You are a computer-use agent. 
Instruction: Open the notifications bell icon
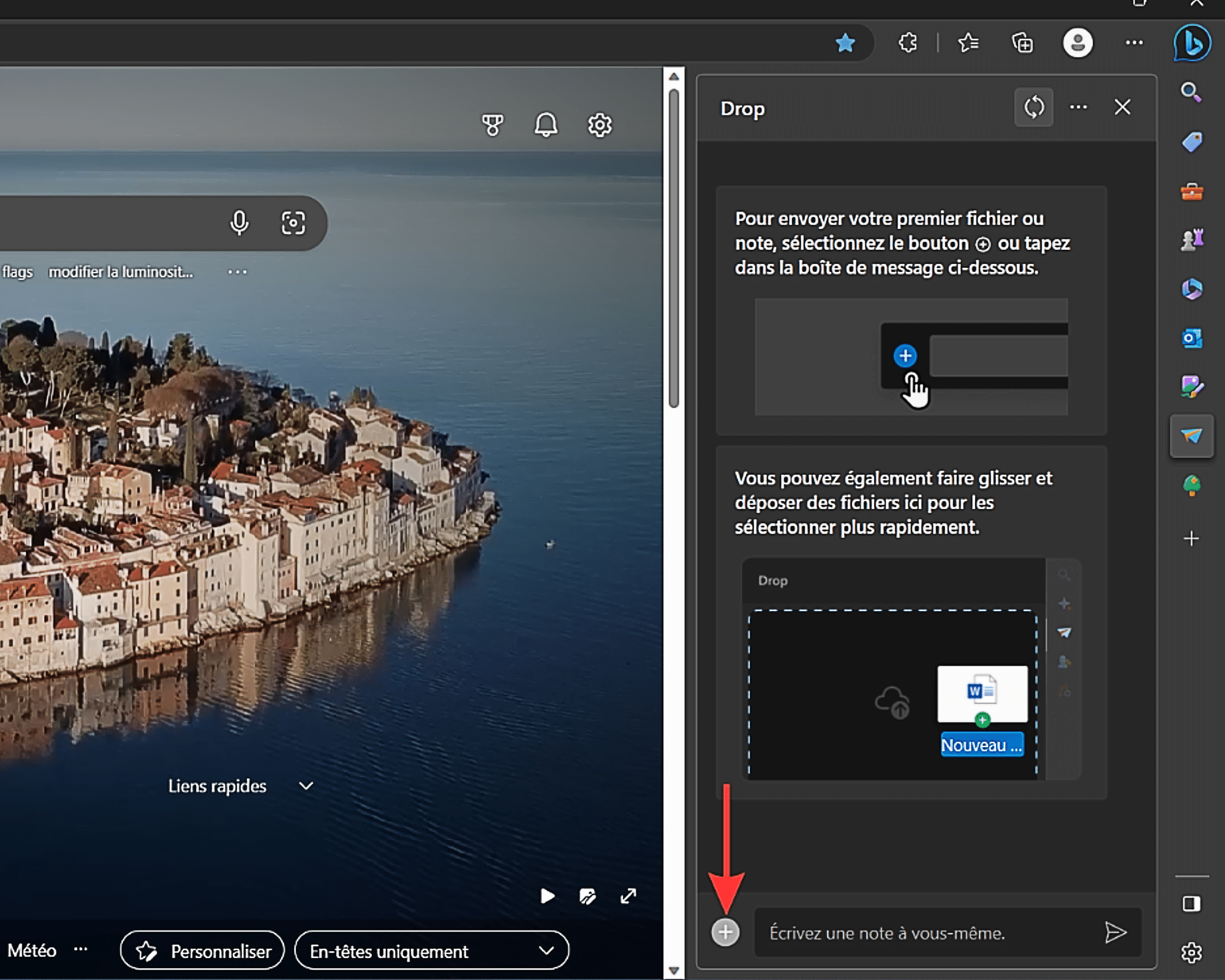click(546, 125)
